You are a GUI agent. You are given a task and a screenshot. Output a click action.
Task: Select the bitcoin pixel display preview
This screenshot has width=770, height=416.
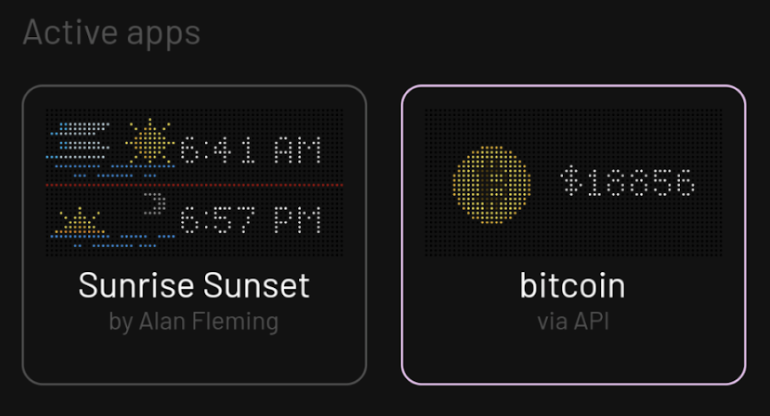[x=573, y=182]
